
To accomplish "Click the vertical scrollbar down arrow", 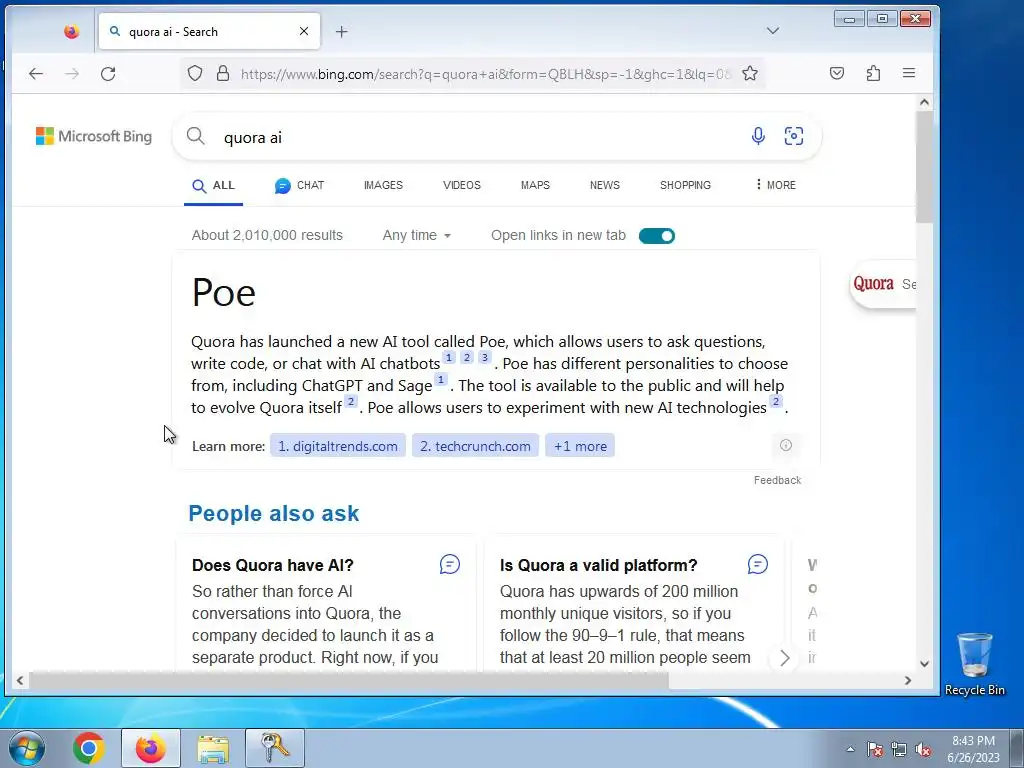I will [x=923, y=664].
